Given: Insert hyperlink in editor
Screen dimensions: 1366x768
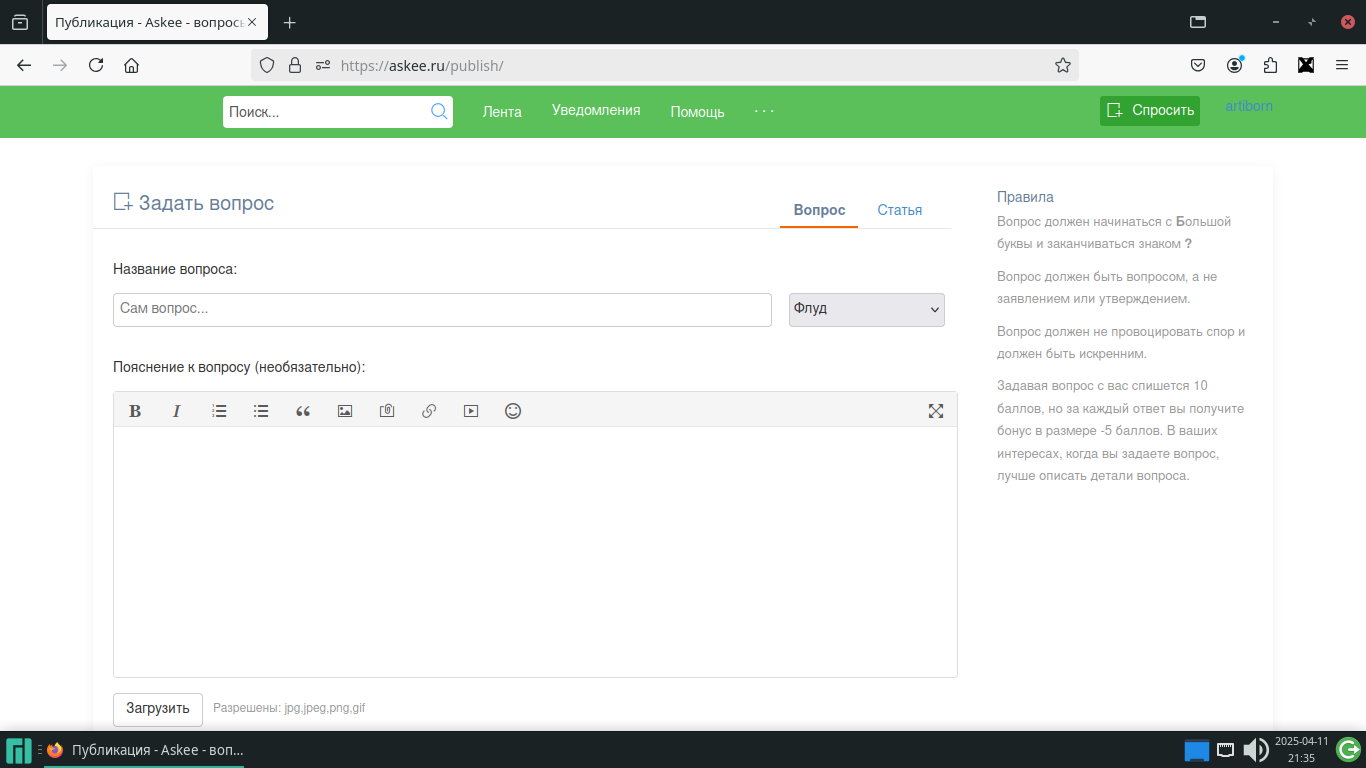Looking at the screenshot, I should click(x=429, y=411).
